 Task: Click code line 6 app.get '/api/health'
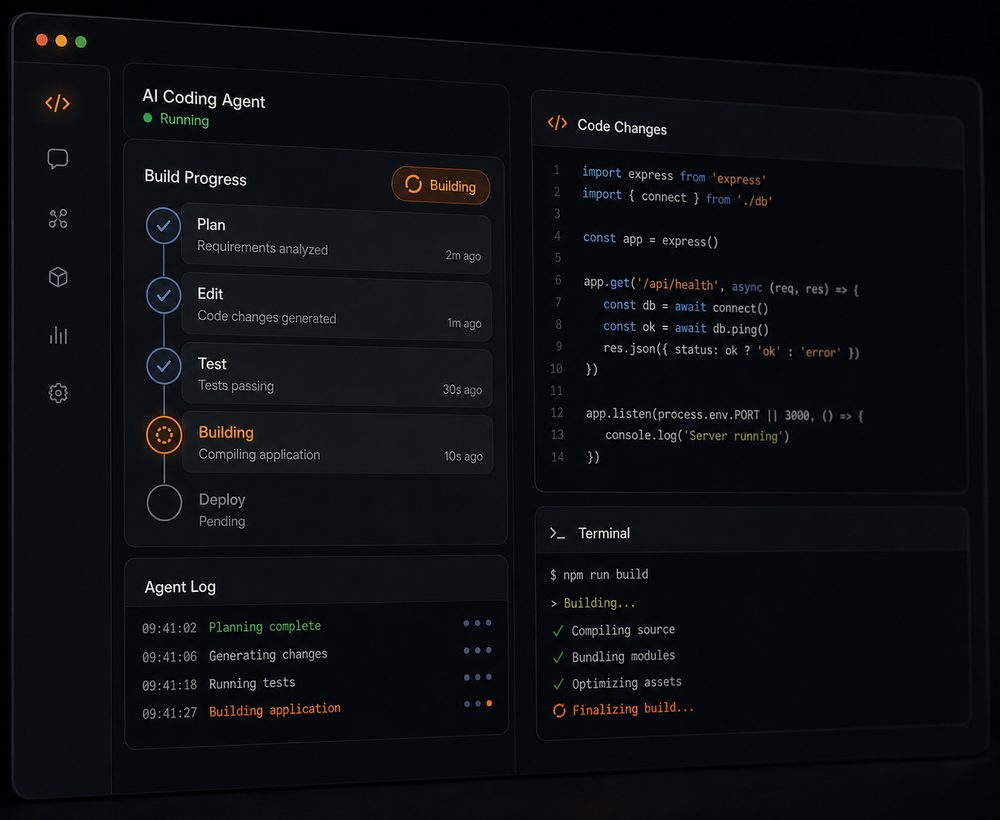click(721, 286)
